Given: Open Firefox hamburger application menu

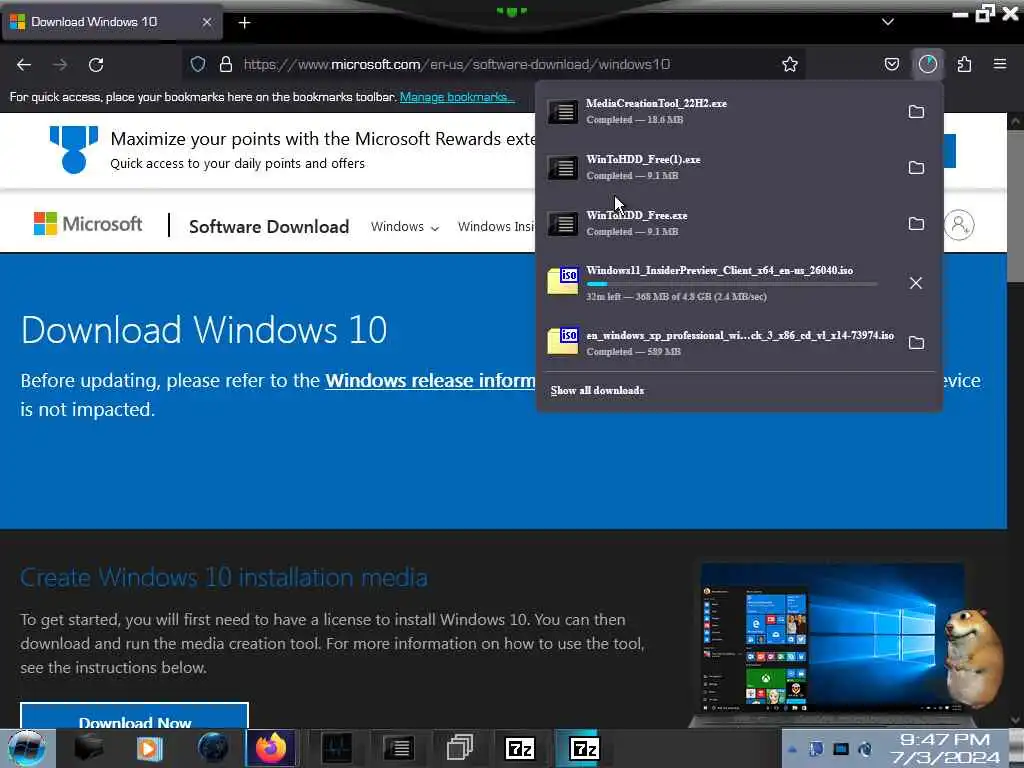Looking at the screenshot, I should tap(1000, 64).
